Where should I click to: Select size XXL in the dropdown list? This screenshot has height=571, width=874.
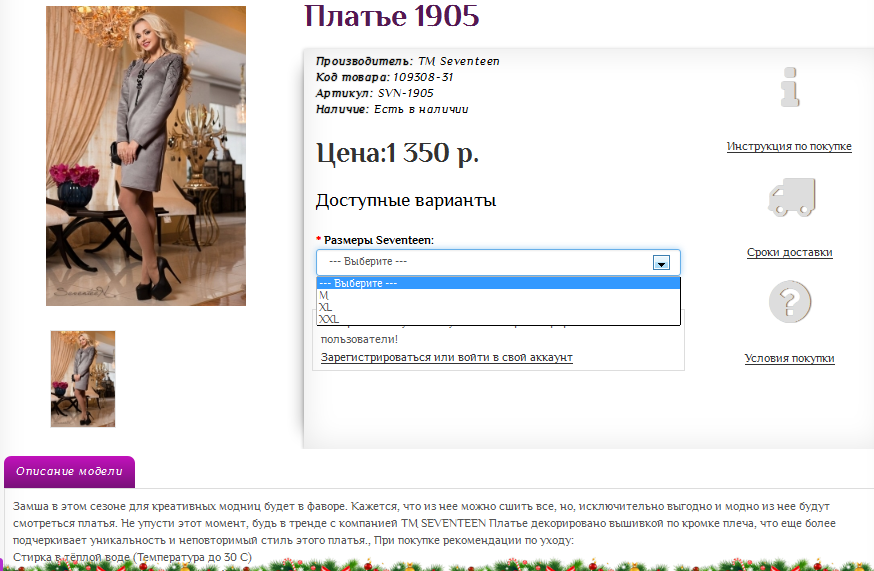pyautogui.click(x=498, y=319)
